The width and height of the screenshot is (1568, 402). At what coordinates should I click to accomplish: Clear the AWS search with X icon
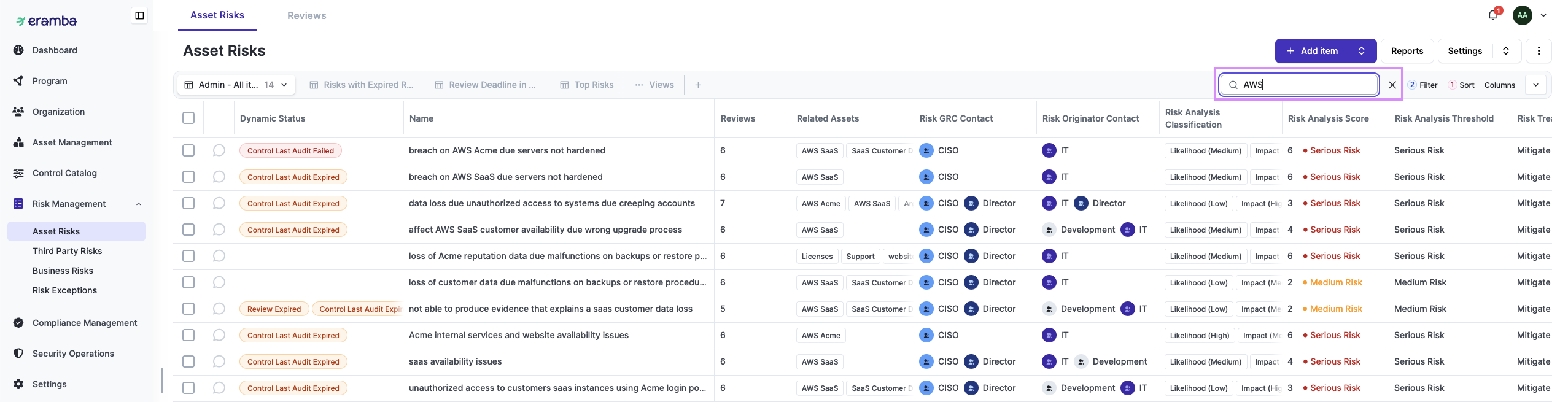tap(1392, 85)
